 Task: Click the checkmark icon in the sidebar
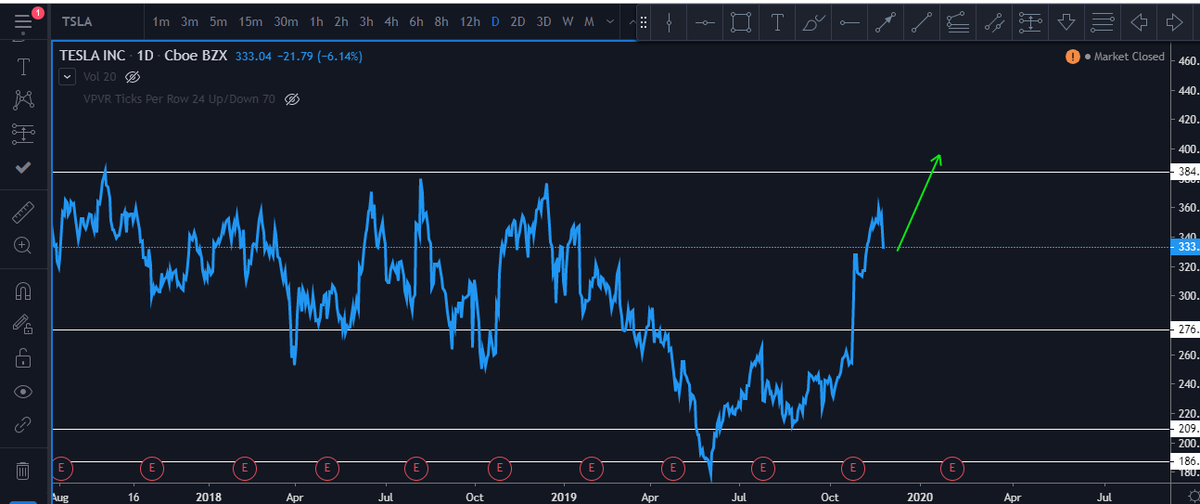tap(24, 168)
